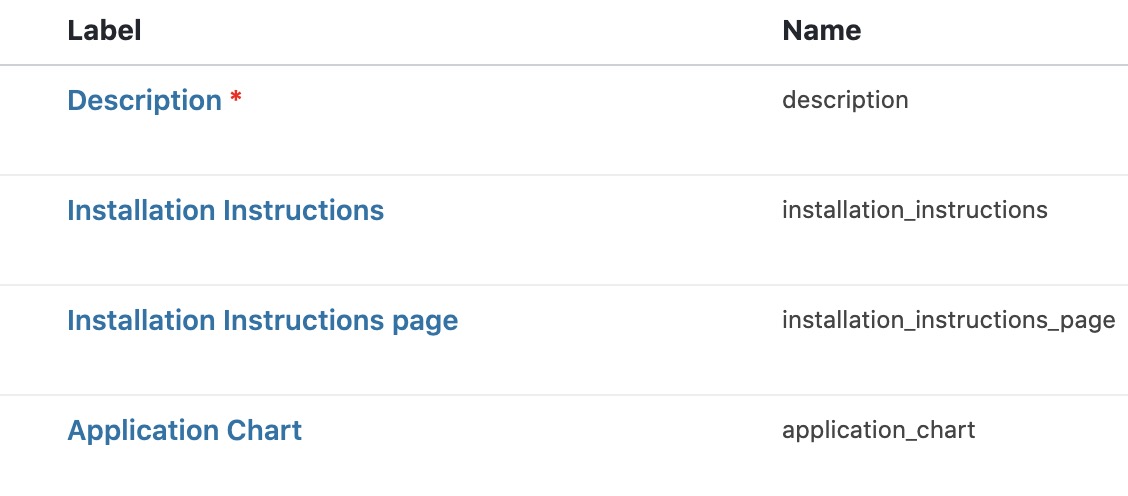This screenshot has width=1128, height=496.
Task: Click the word Application in the last row
Action: tap(142, 432)
